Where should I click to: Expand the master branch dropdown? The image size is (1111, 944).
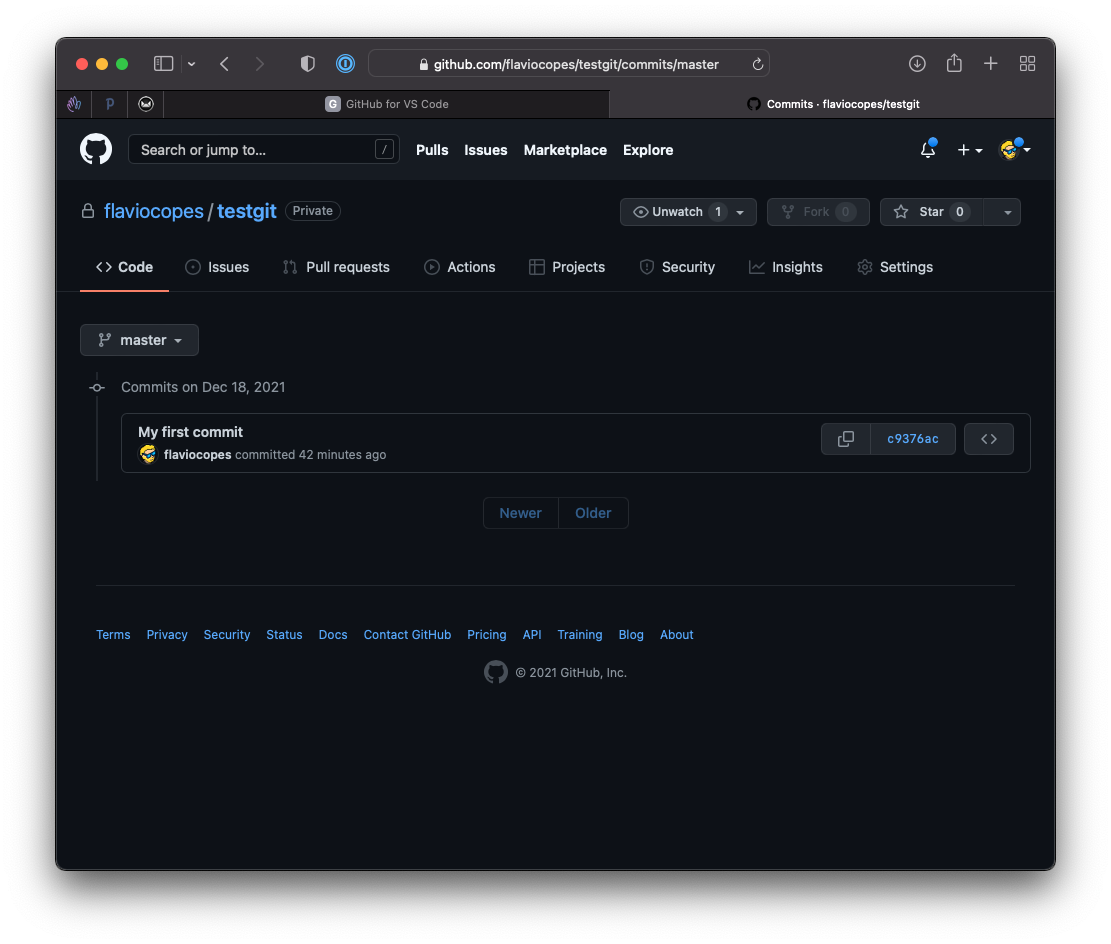click(x=139, y=340)
